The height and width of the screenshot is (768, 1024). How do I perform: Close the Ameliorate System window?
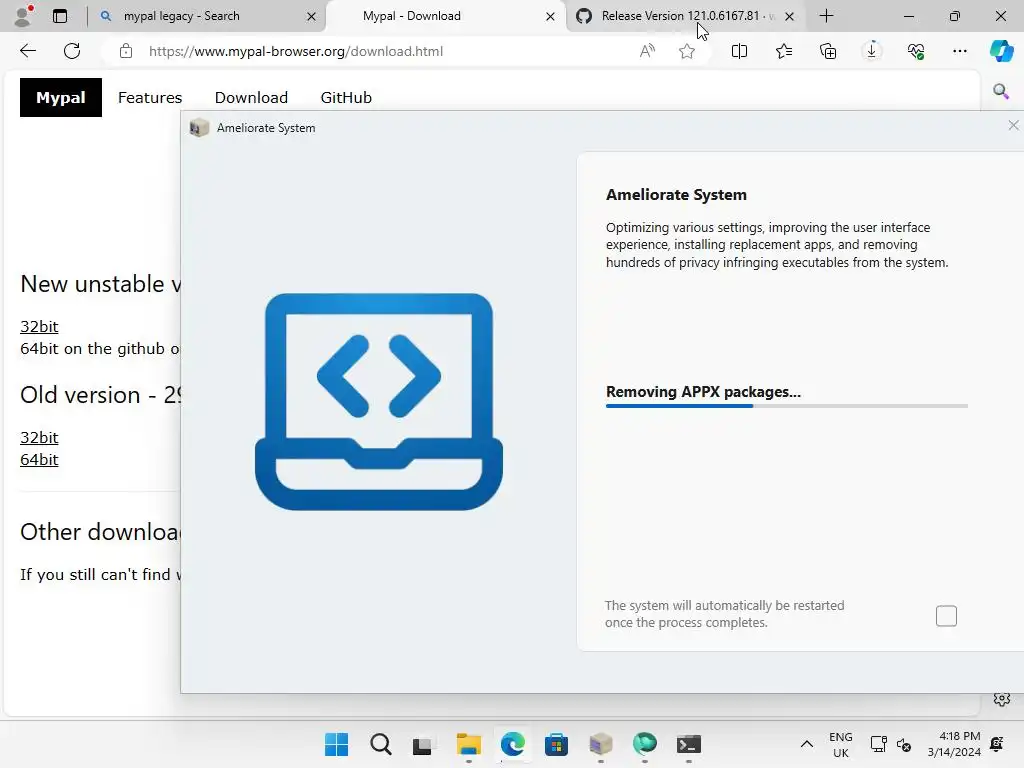[1014, 125]
